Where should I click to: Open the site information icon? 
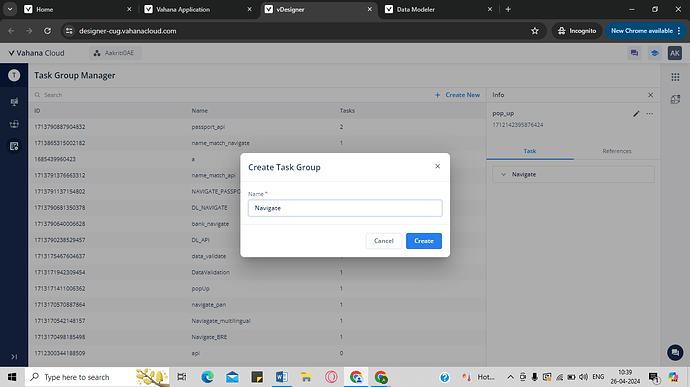coord(69,31)
